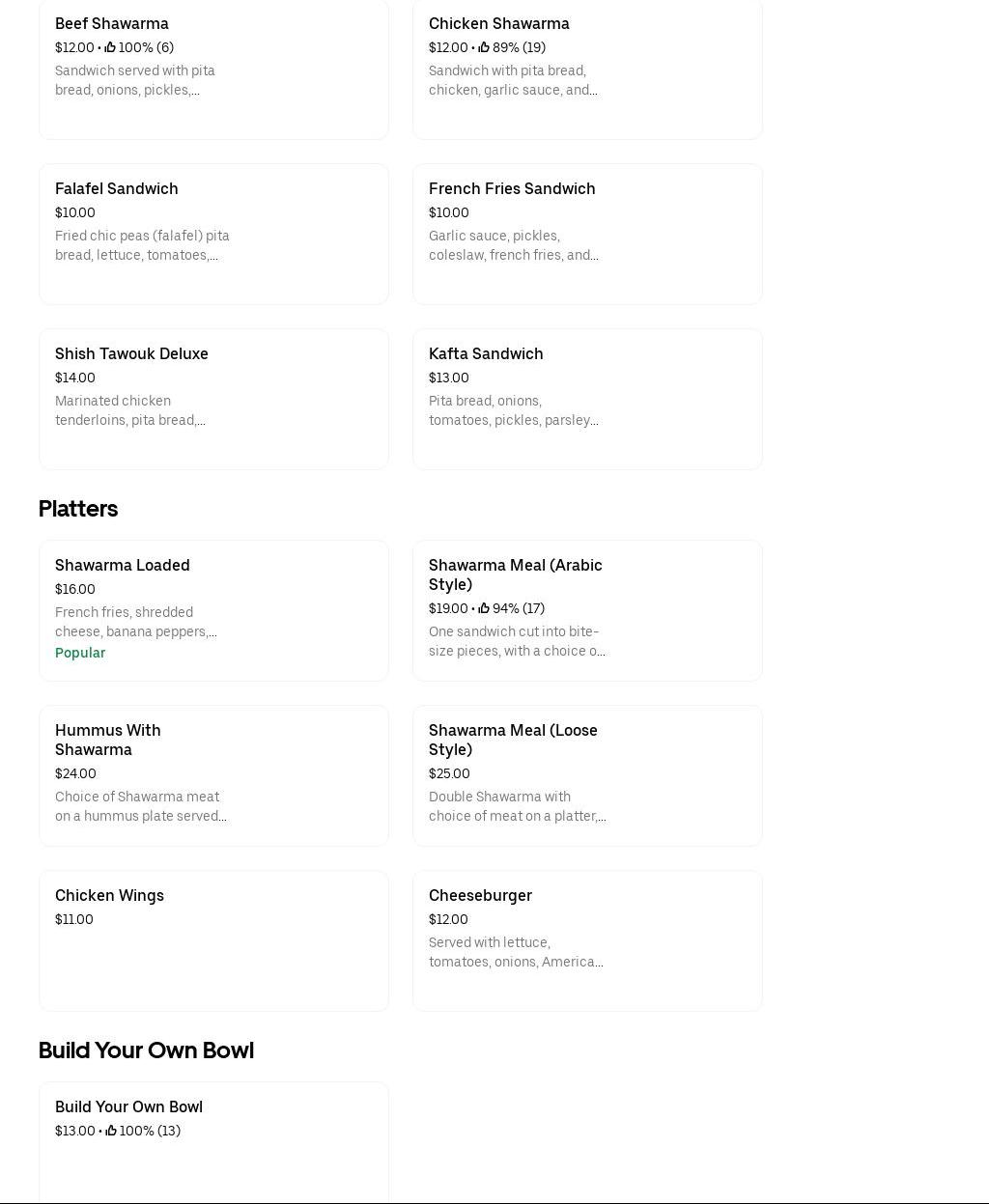Click thumbs-up icon on Shawarma Meal (Arabic Style)
The width and height of the screenshot is (989, 1204).
(x=484, y=608)
